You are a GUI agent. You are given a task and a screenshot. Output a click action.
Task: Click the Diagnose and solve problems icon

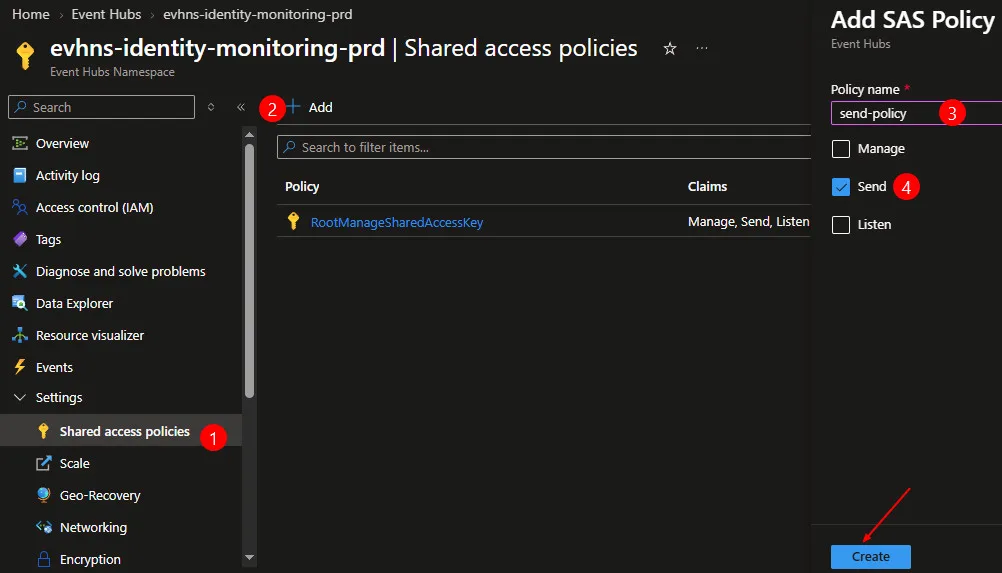(20, 271)
